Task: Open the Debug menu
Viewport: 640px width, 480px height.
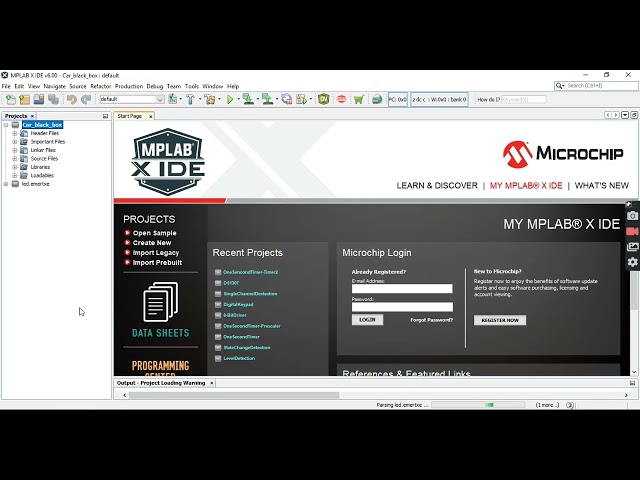Action: click(x=155, y=87)
